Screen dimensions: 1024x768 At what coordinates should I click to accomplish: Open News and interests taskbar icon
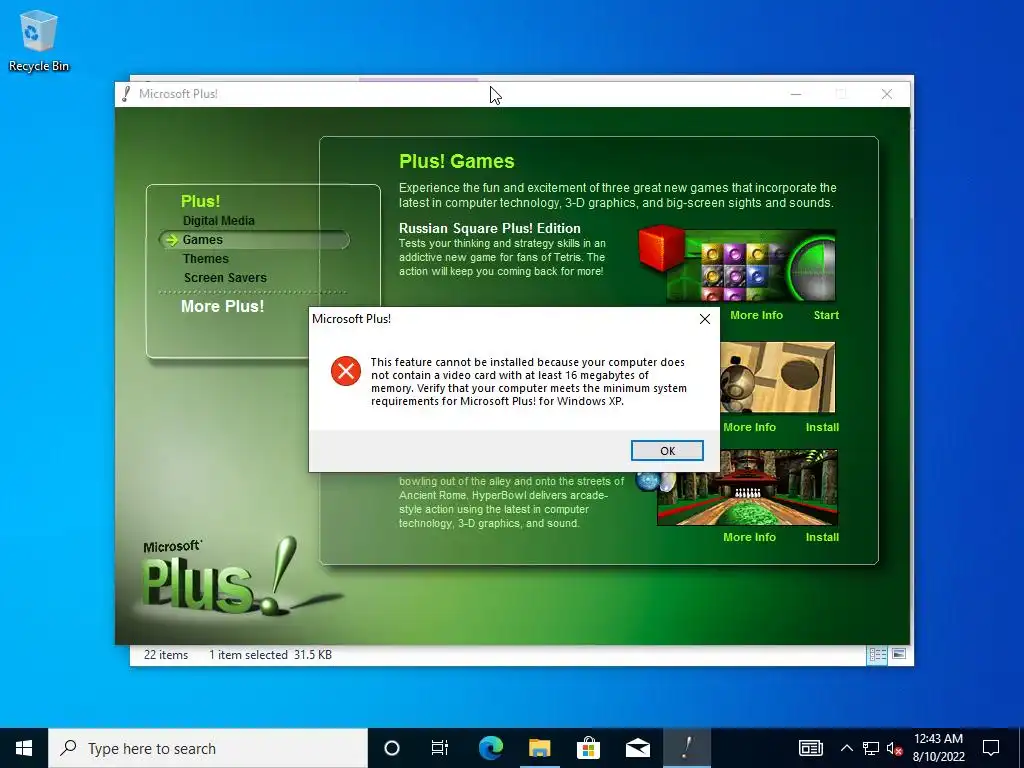[810, 748]
